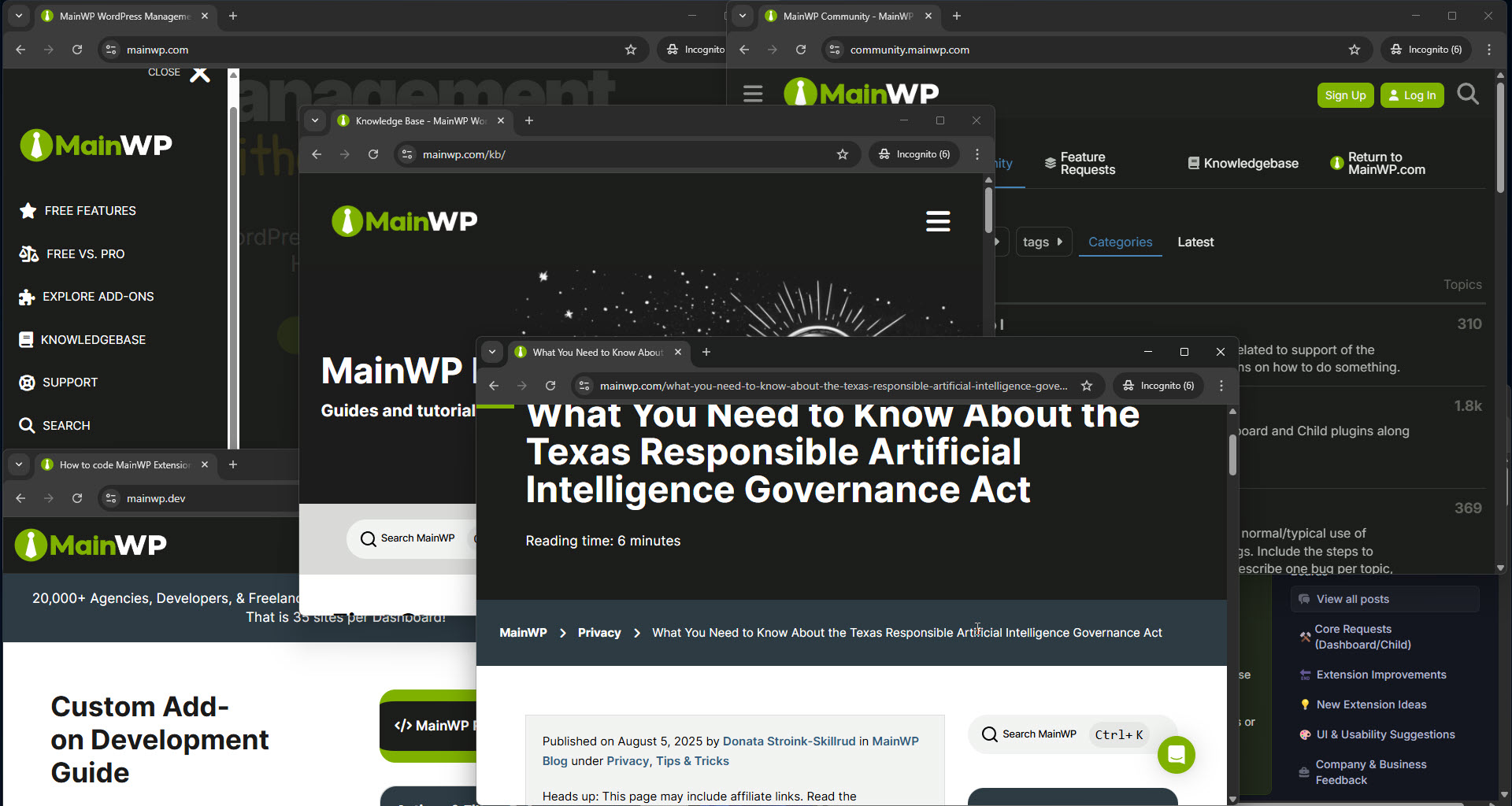Open SEARCH in the side menu

click(66, 426)
